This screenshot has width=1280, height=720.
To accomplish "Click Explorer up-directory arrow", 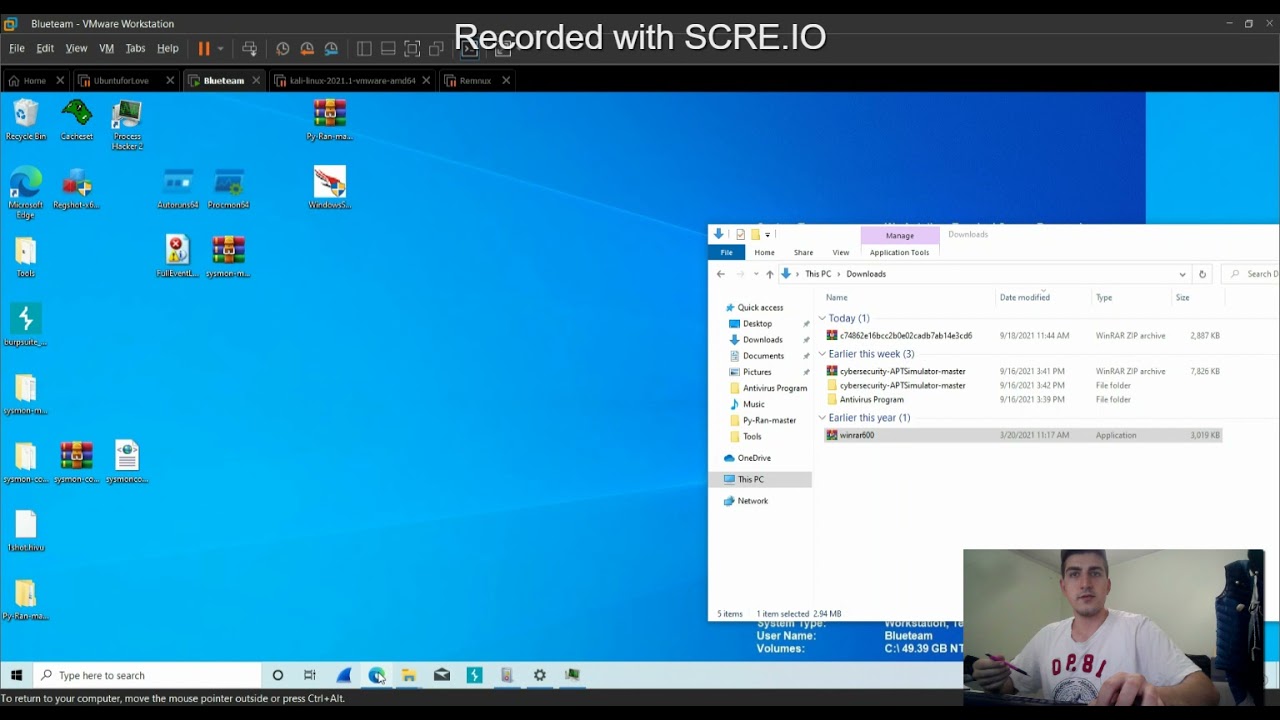I will click(769, 274).
